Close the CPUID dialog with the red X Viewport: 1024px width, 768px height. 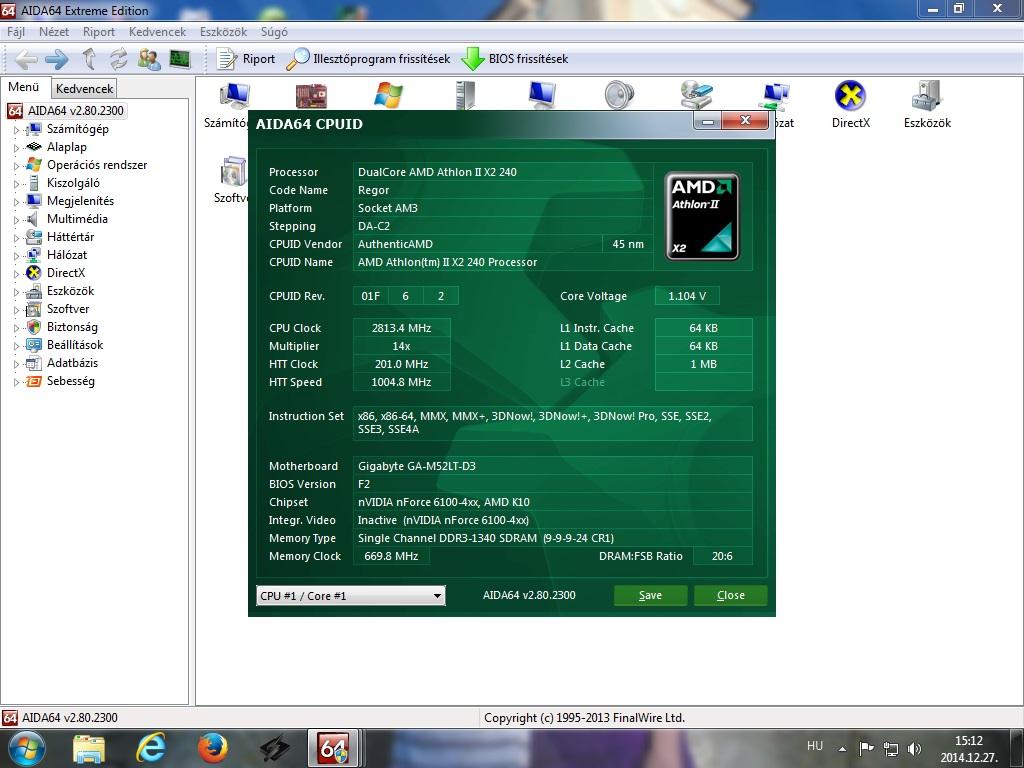pos(744,120)
